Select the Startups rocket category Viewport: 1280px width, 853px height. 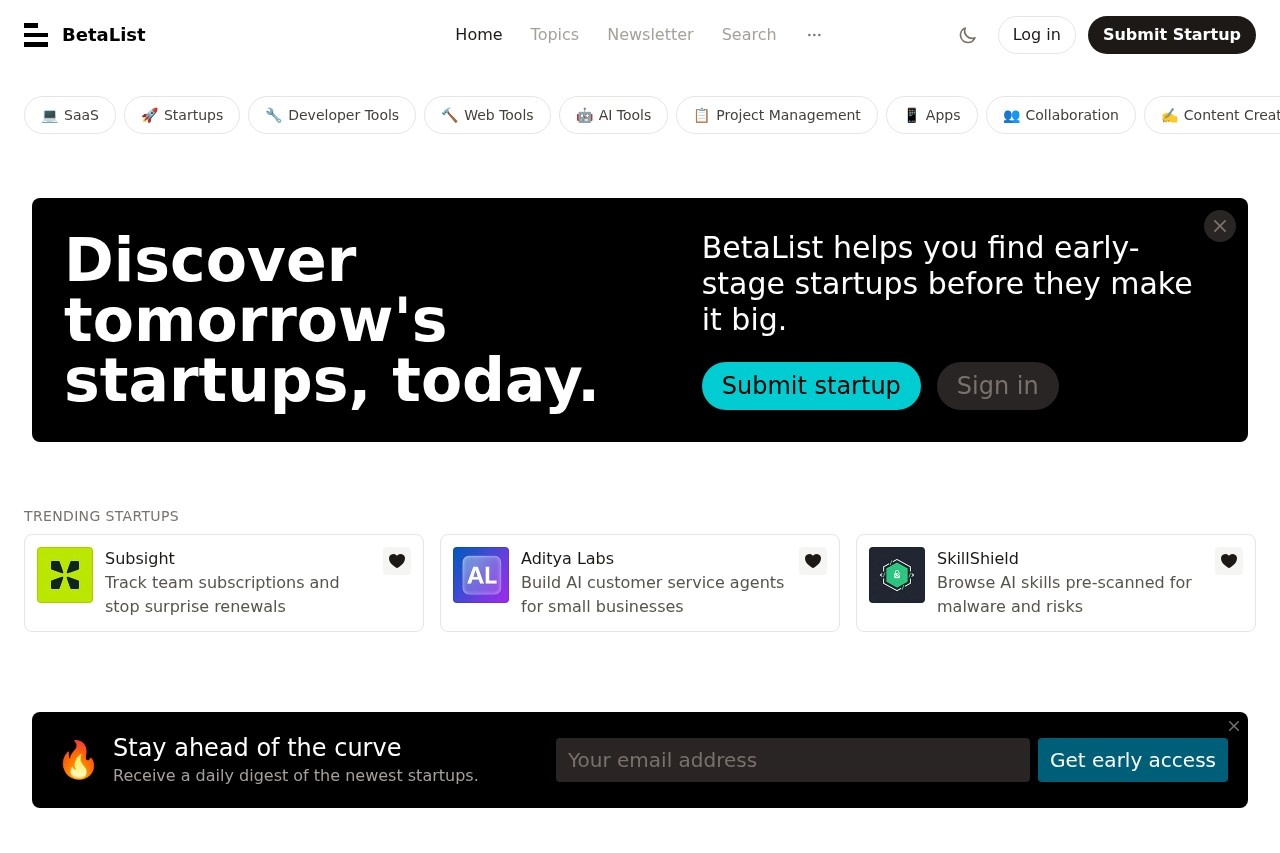tap(181, 115)
